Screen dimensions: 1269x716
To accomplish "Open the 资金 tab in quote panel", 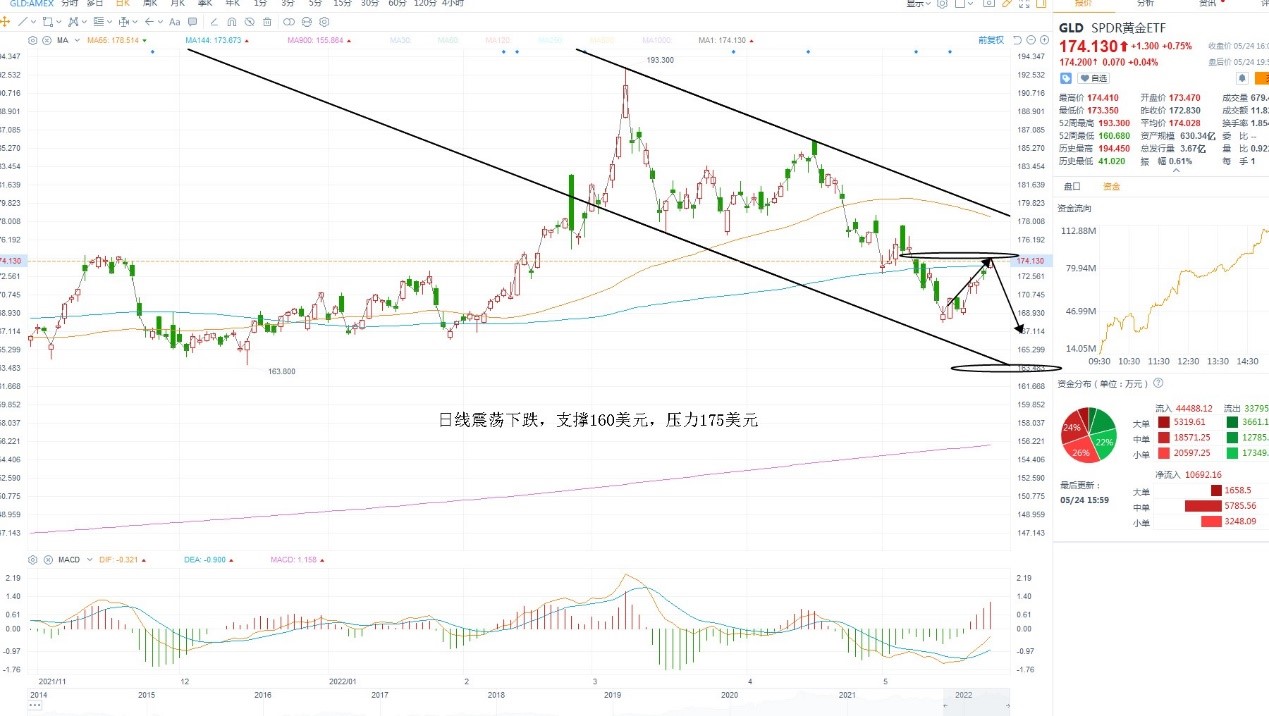I will (1111, 186).
